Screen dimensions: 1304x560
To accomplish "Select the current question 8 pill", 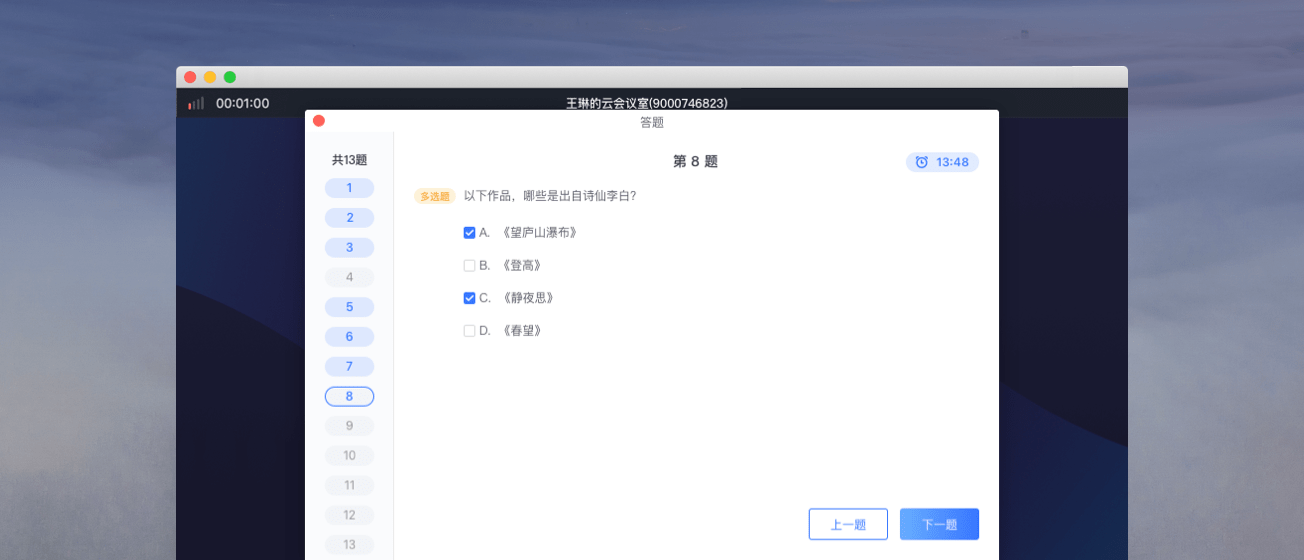I will point(349,397).
